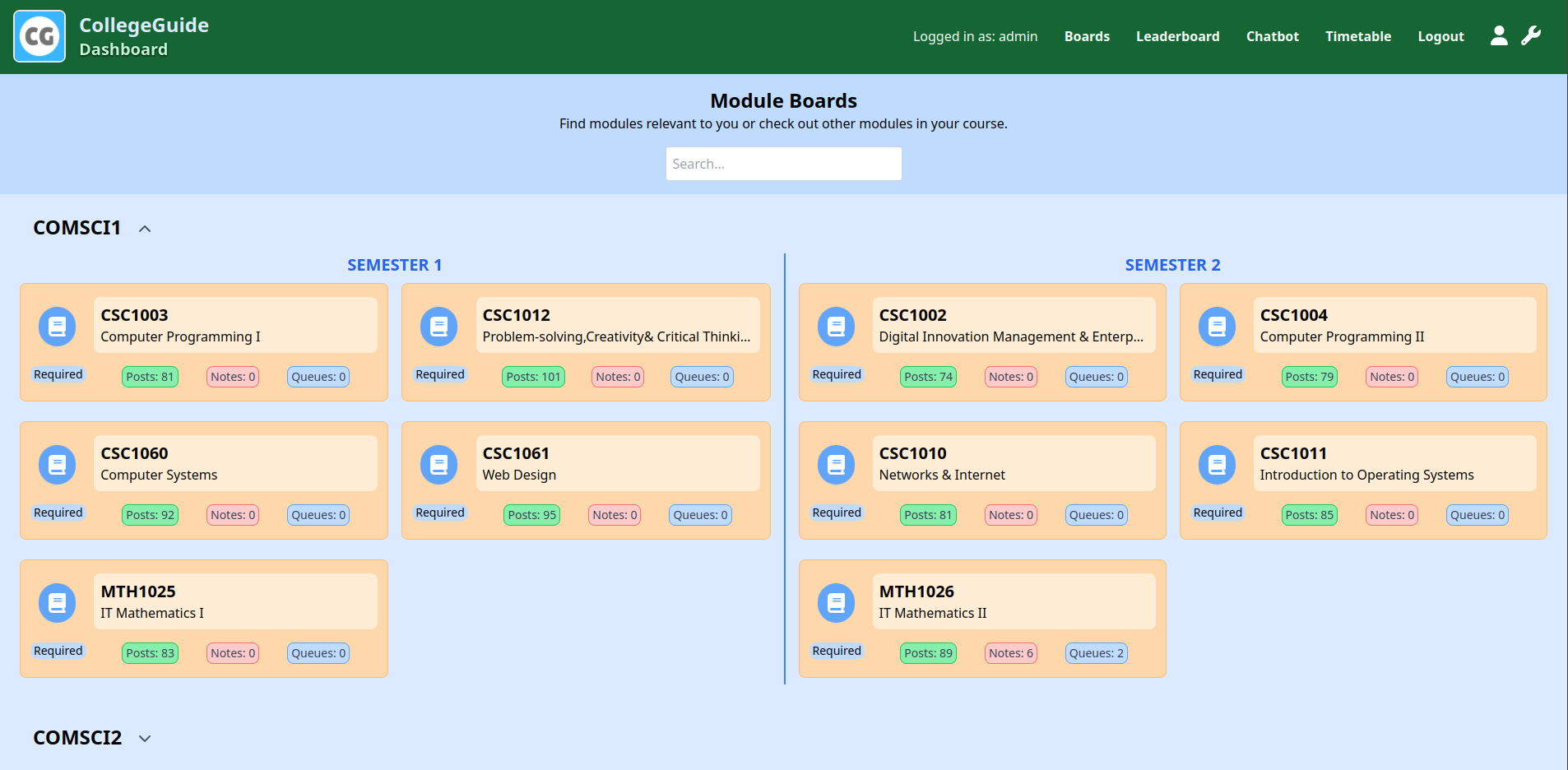Screen dimensions: 1568x770
Task: Click the CSC1060 module book icon
Action: coord(58,465)
